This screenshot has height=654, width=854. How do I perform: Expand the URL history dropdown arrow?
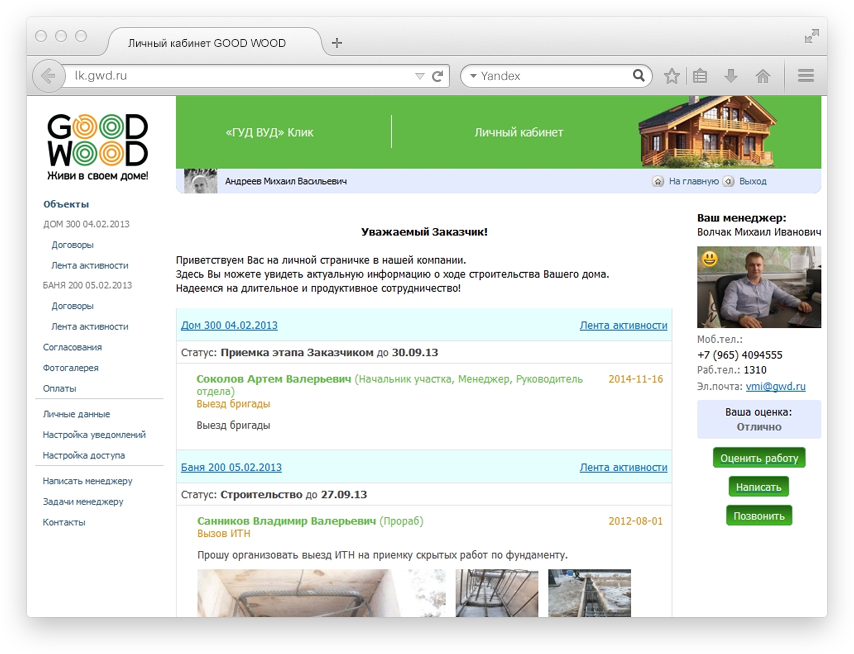click(419, 76)
